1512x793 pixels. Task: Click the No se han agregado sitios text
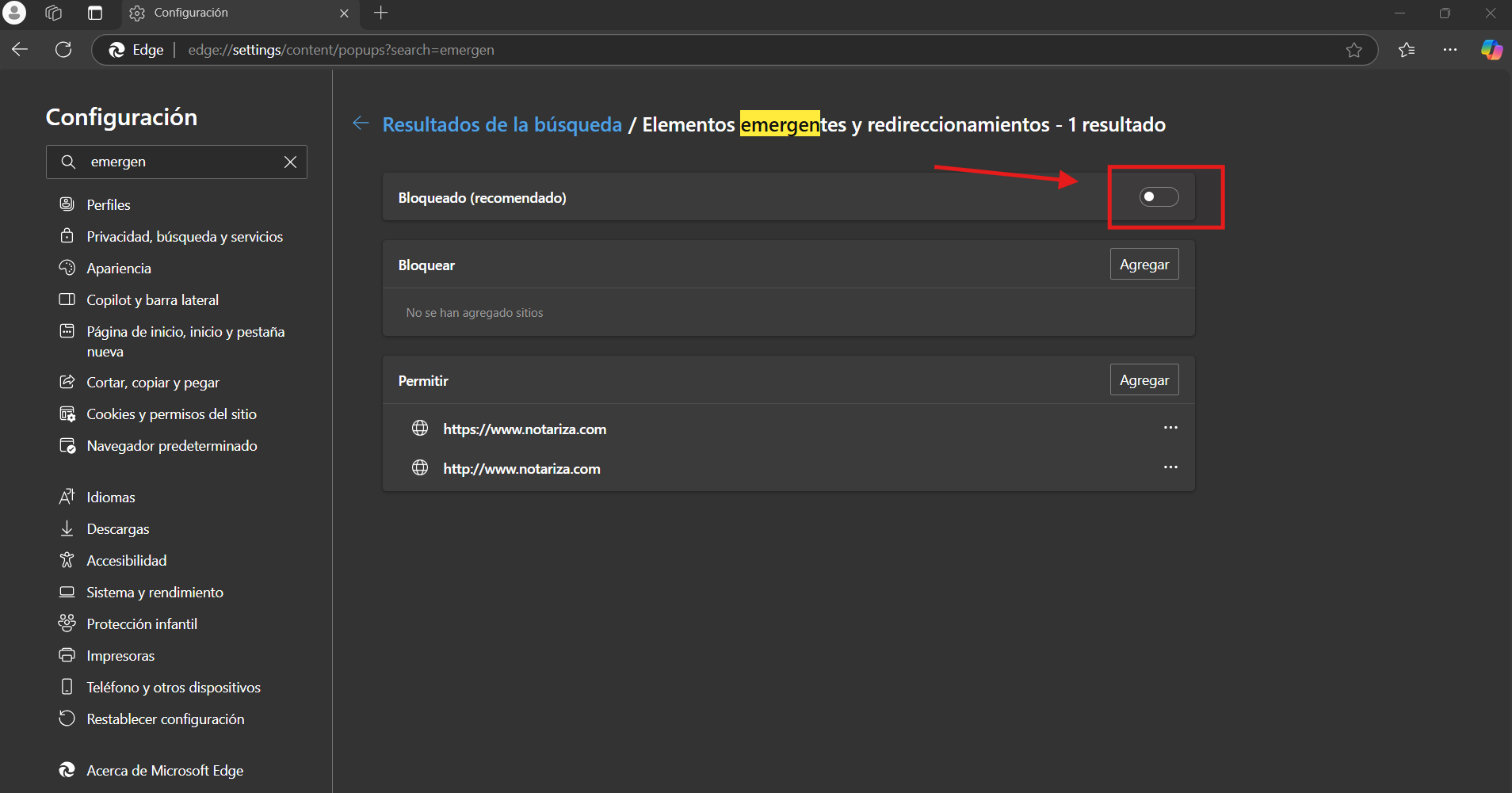(475, 313)
